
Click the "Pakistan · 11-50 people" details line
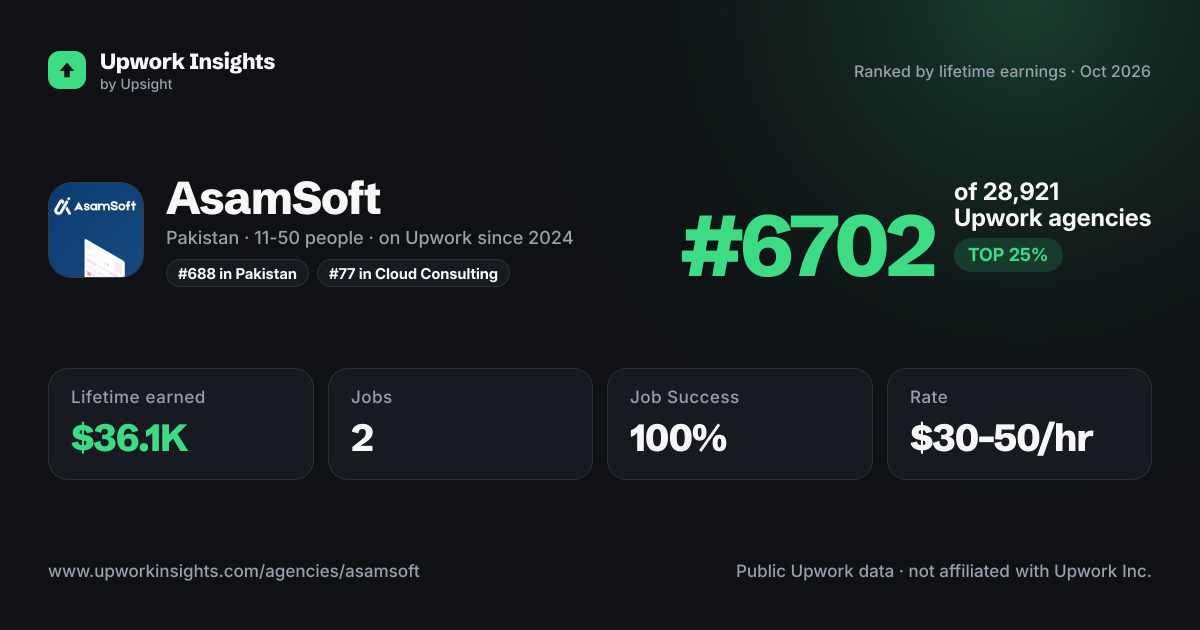369,238
